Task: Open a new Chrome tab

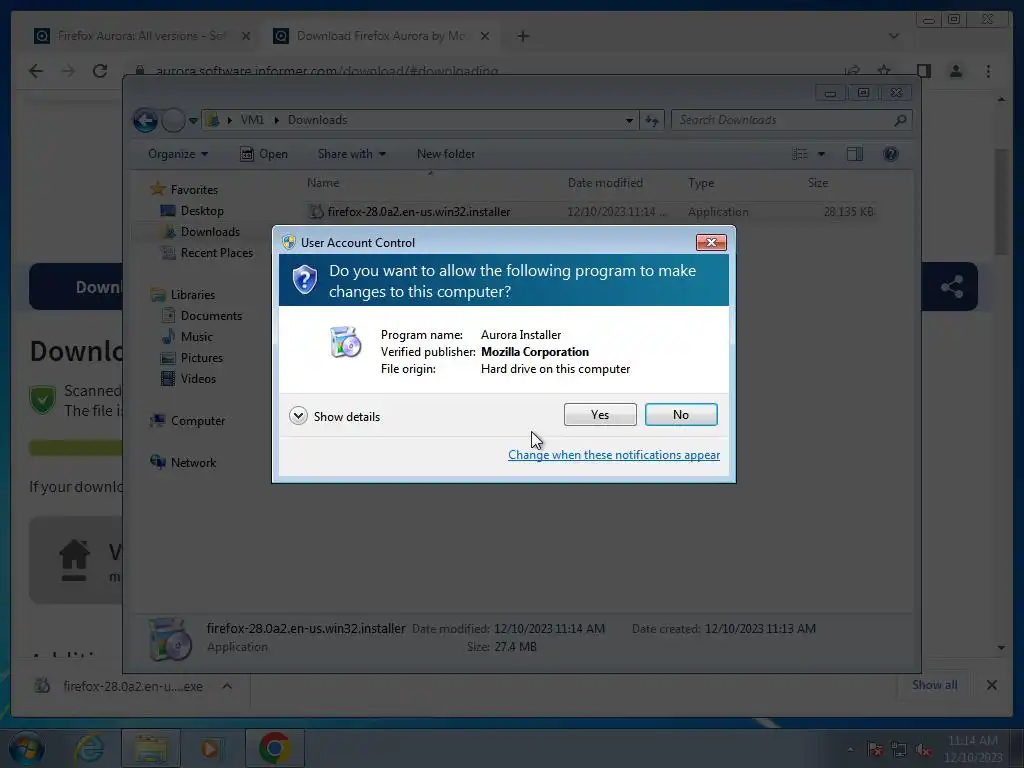Action: pyautogui.click(x=522, y=36)
